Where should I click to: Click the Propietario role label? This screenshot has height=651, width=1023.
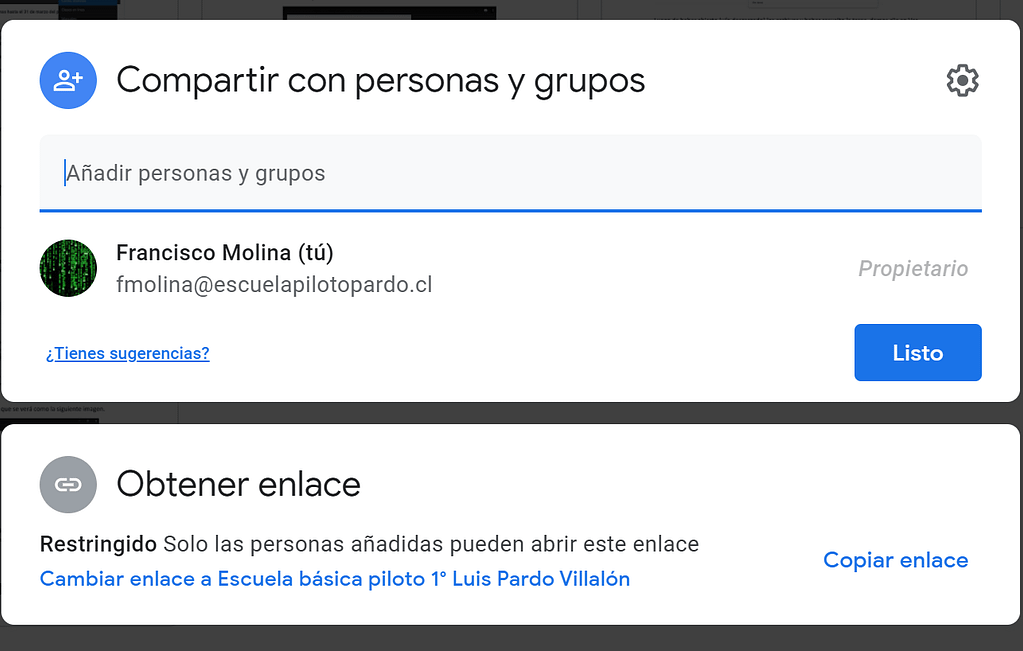pyautogui.click(x=913, y=268)
